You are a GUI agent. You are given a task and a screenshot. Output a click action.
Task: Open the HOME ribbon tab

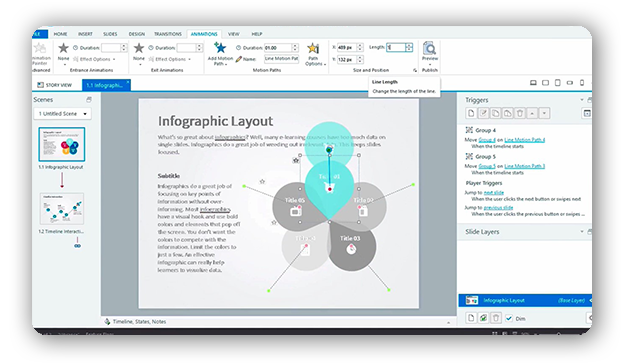point(60,34)
